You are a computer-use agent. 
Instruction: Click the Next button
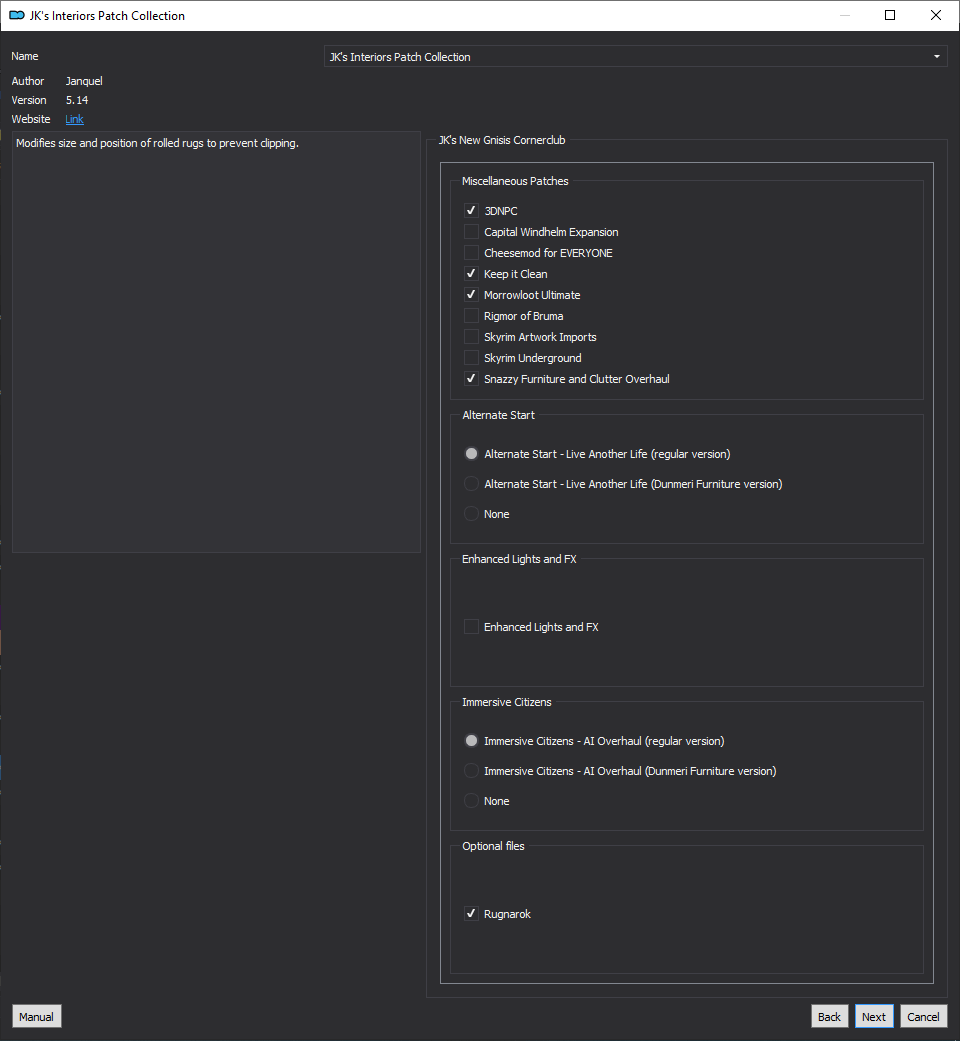[874, 1016]
